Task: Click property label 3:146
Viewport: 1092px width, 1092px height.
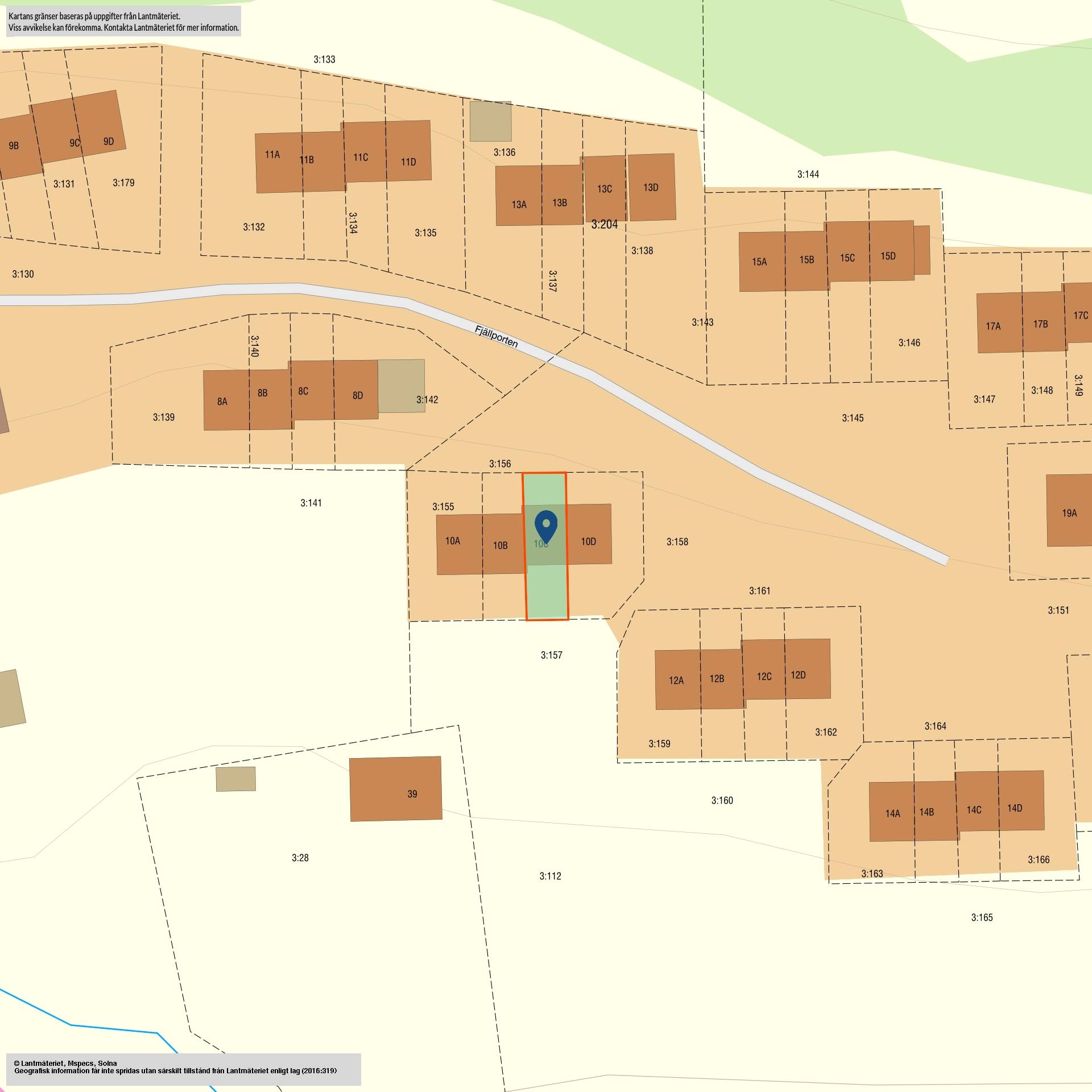Action: click(909, 342)
